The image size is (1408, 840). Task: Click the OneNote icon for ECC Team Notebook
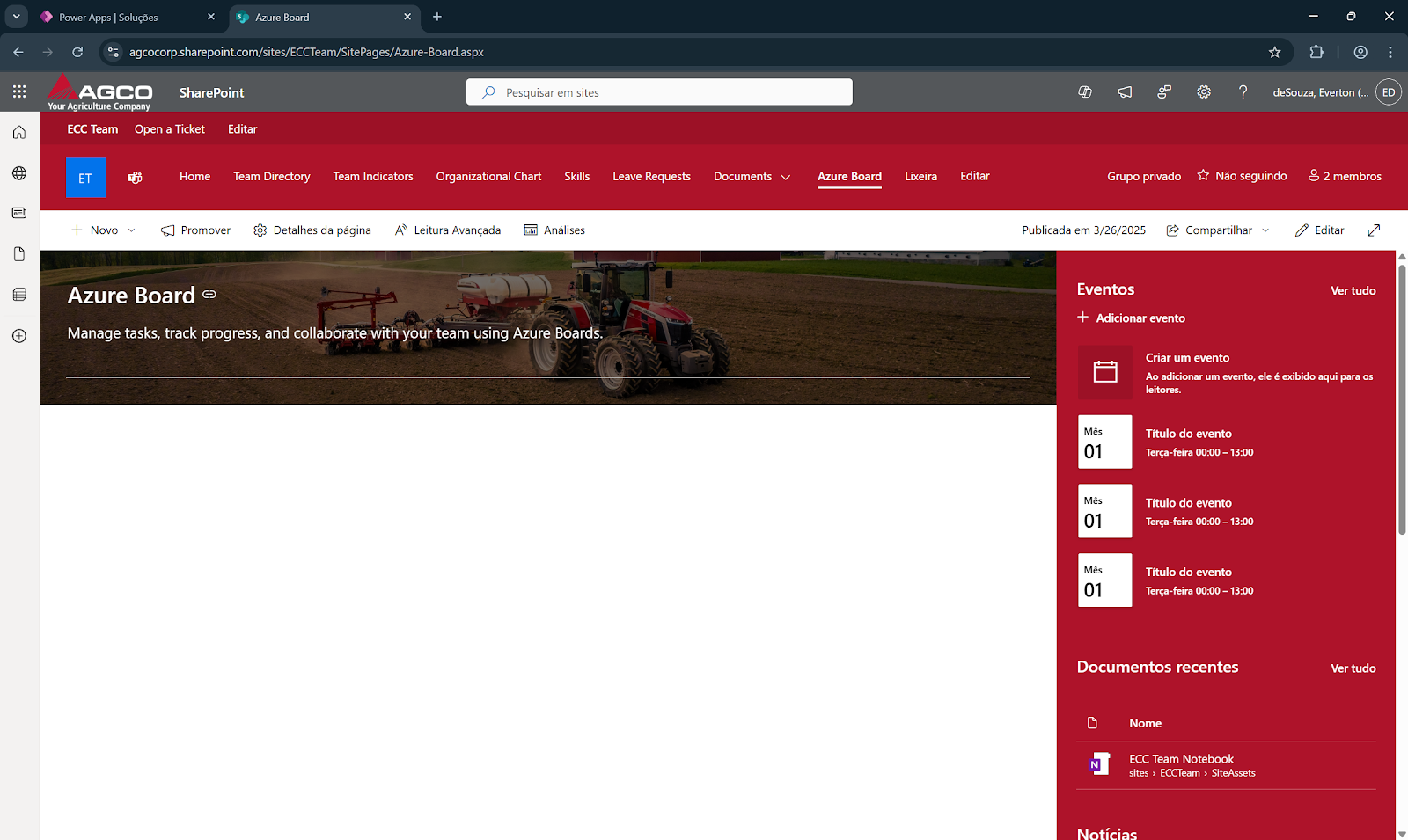[x=1099, y=763]
